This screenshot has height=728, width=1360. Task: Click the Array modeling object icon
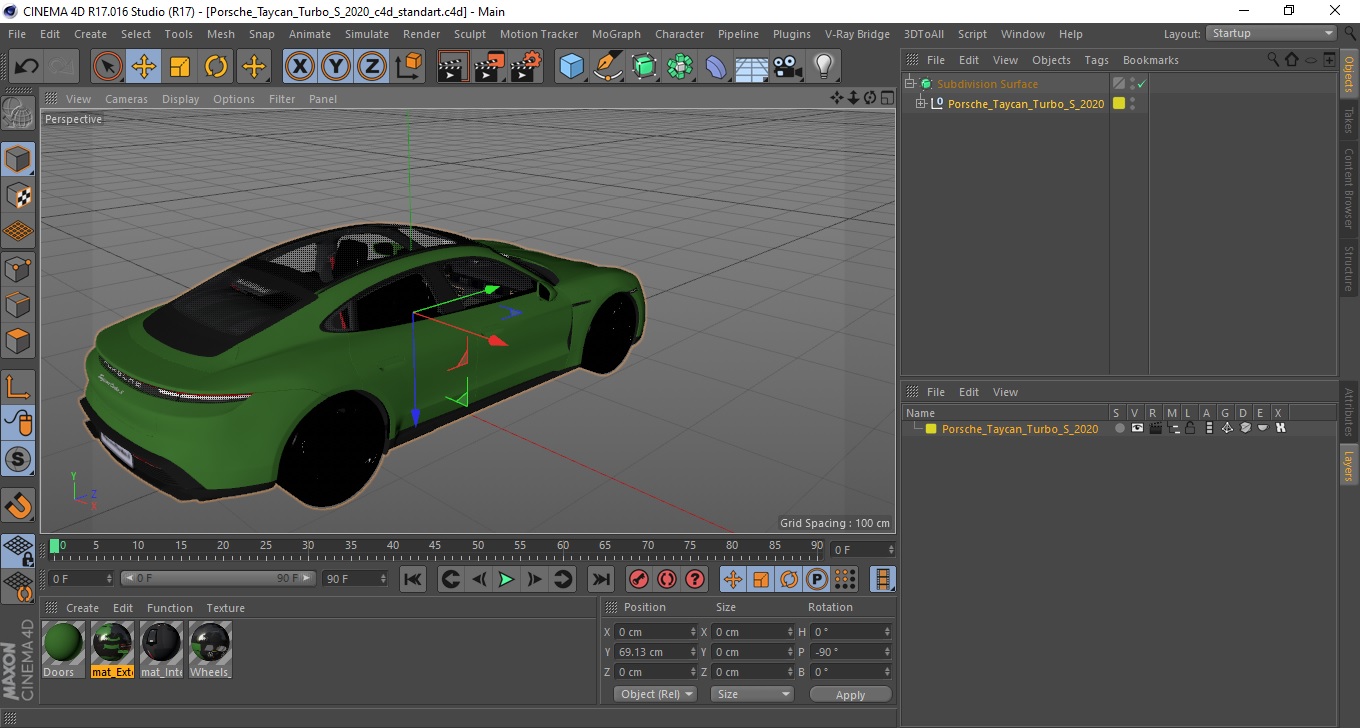tap(680, 67)
